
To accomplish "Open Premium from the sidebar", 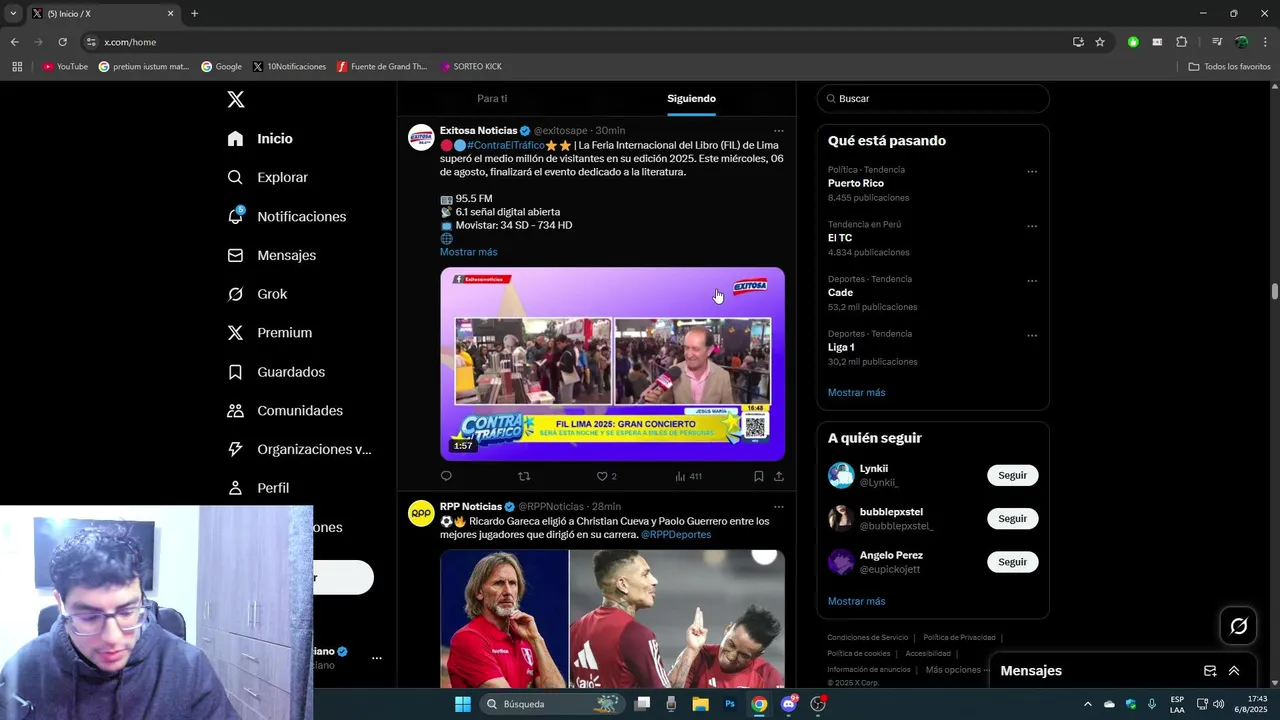I will [x=269, y=333].
